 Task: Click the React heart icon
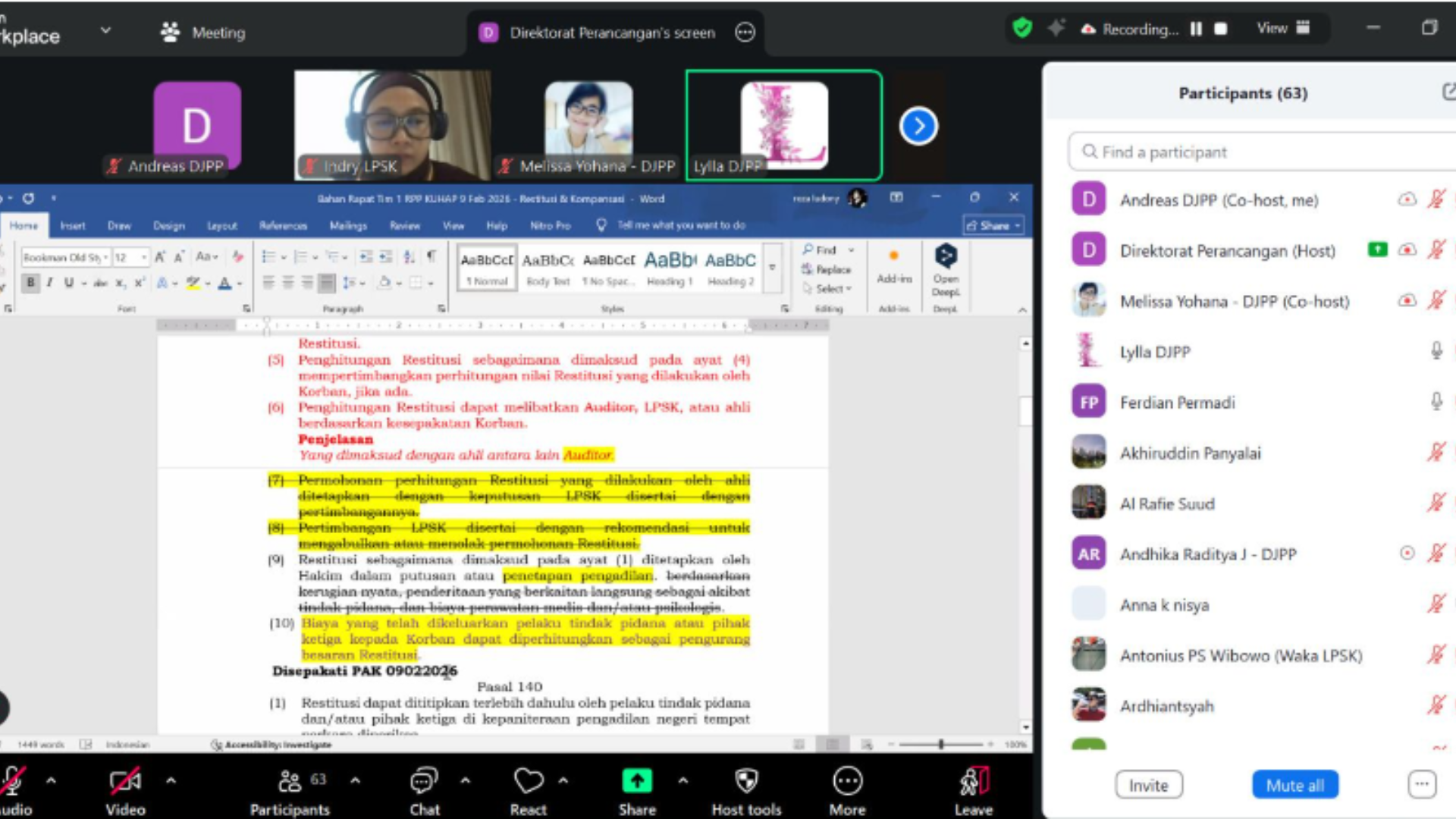pyautogui.click(x=529, y=781)
